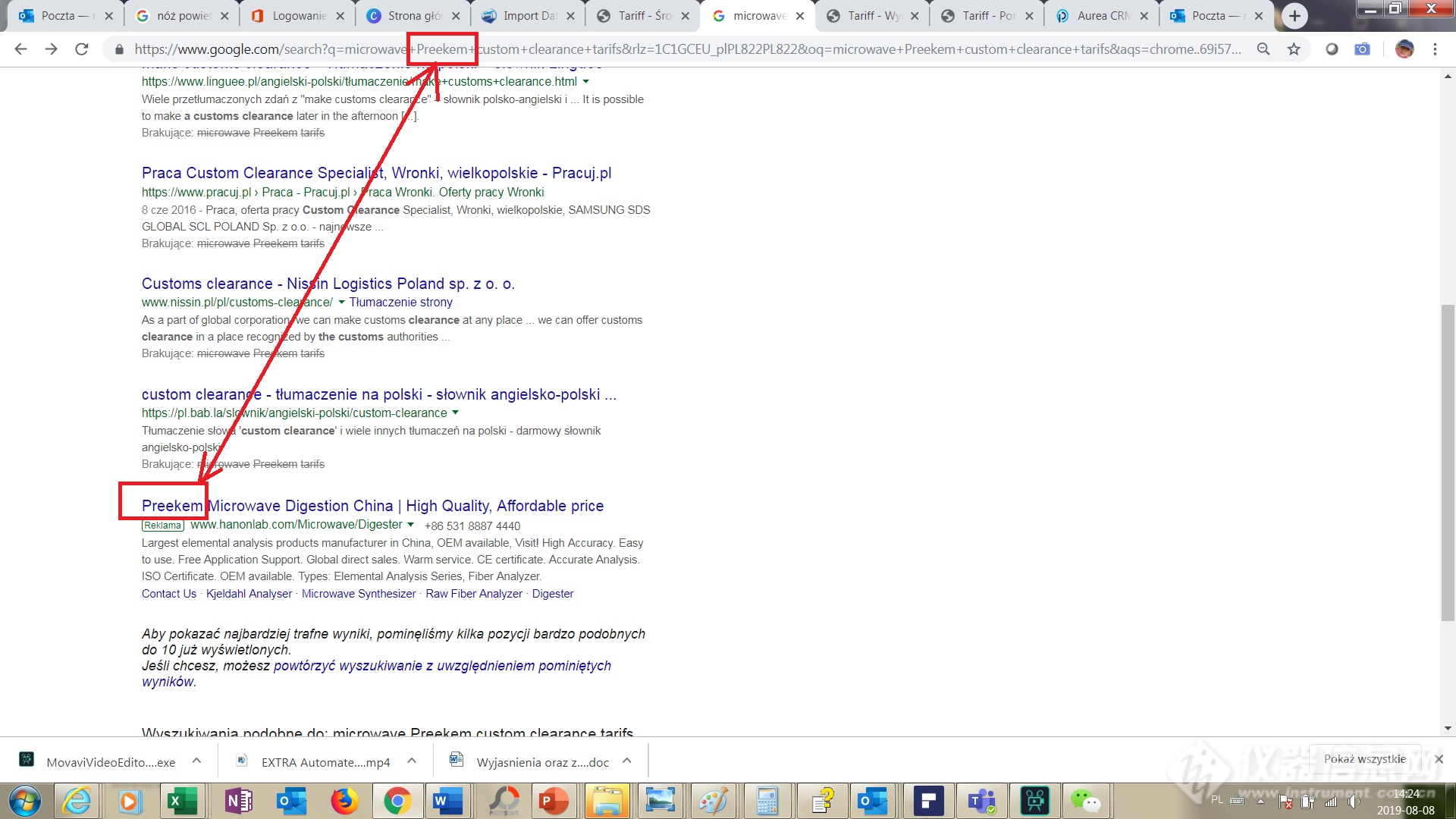The image size is (1456, 819).
Task: Click the Contact Us ad sitelink
Action: (x=168, y=594)
